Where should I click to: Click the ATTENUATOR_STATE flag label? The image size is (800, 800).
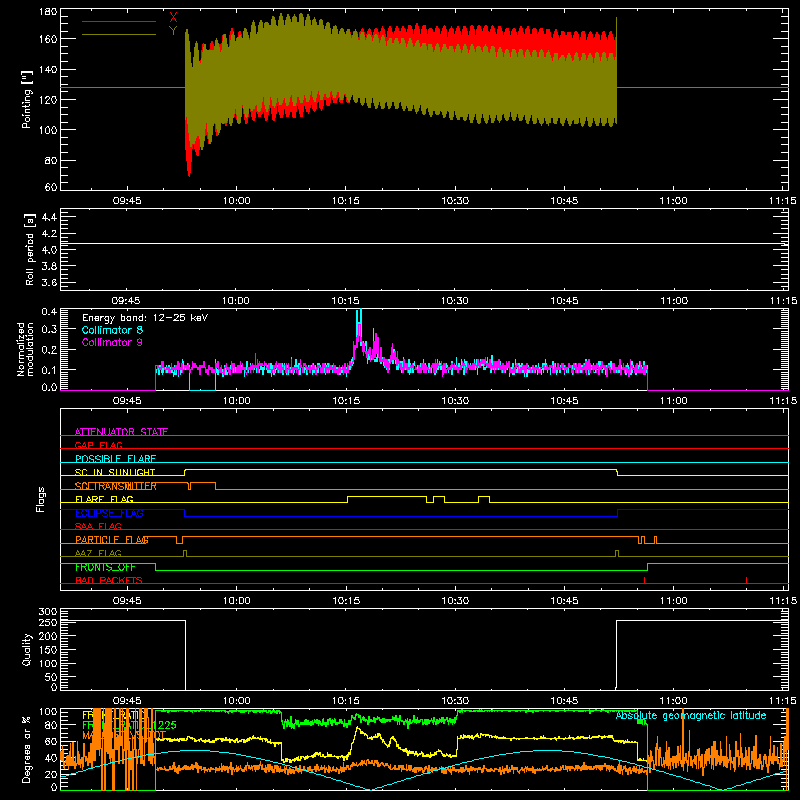point(121,432)
